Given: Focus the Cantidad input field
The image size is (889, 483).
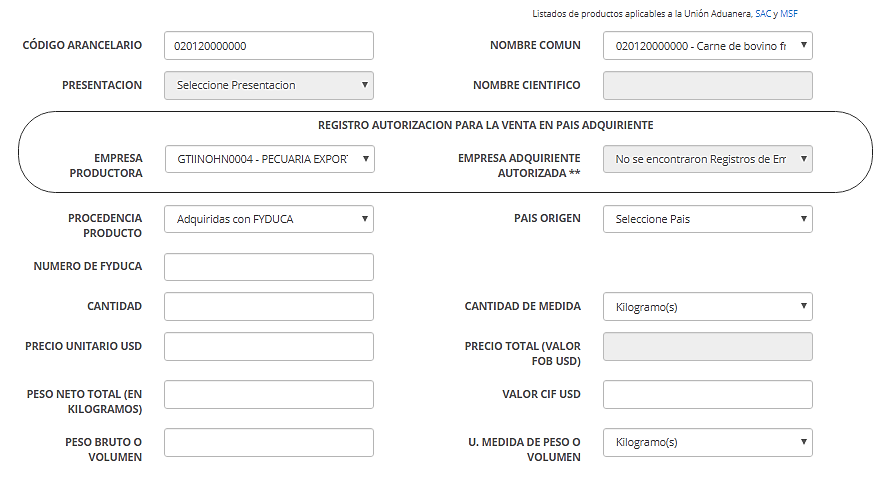Looking at the screenshot, I should pos(269,307).
